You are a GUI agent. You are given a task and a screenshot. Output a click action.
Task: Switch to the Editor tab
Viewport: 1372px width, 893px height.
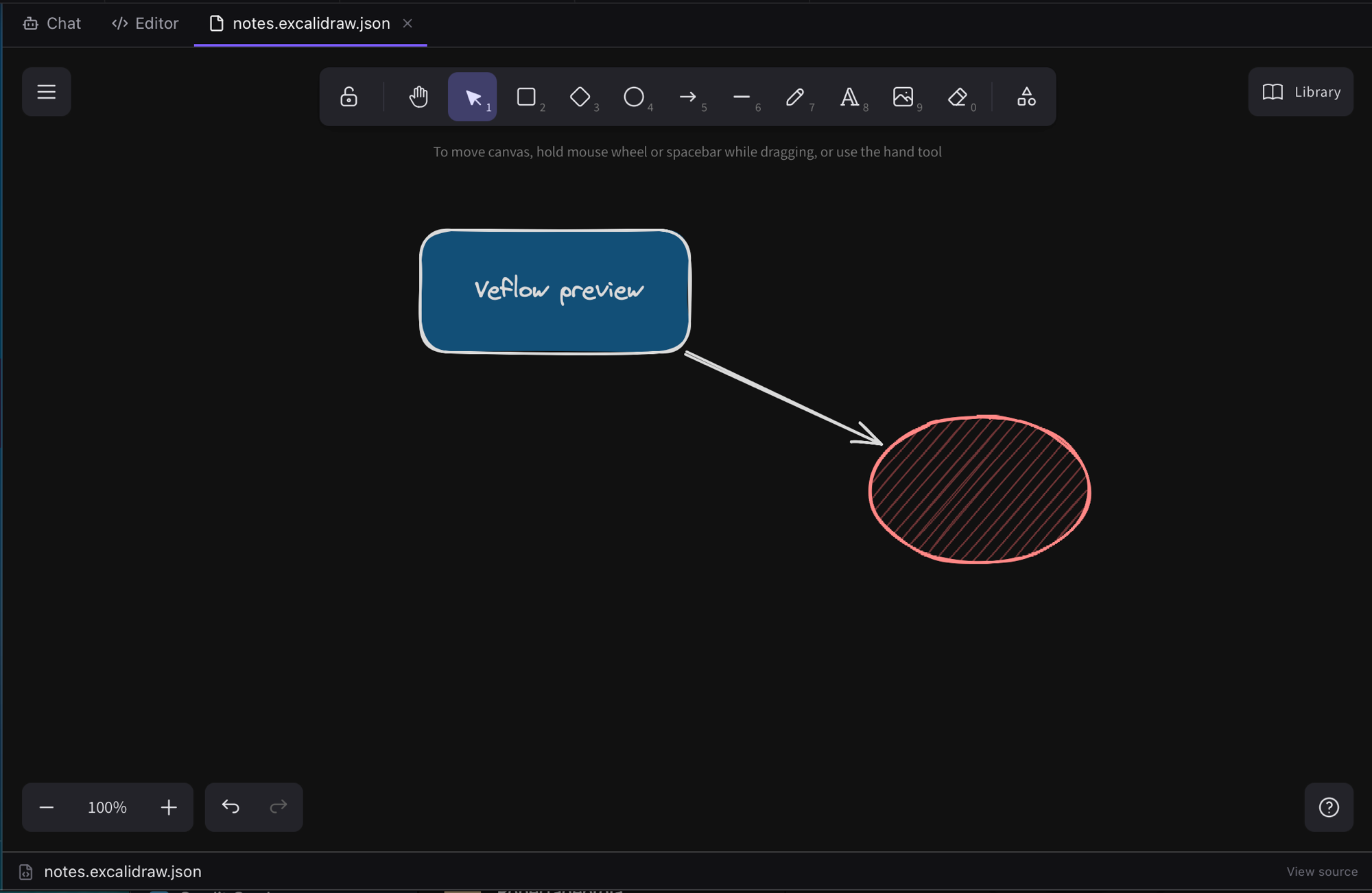(x=145, y=23)
